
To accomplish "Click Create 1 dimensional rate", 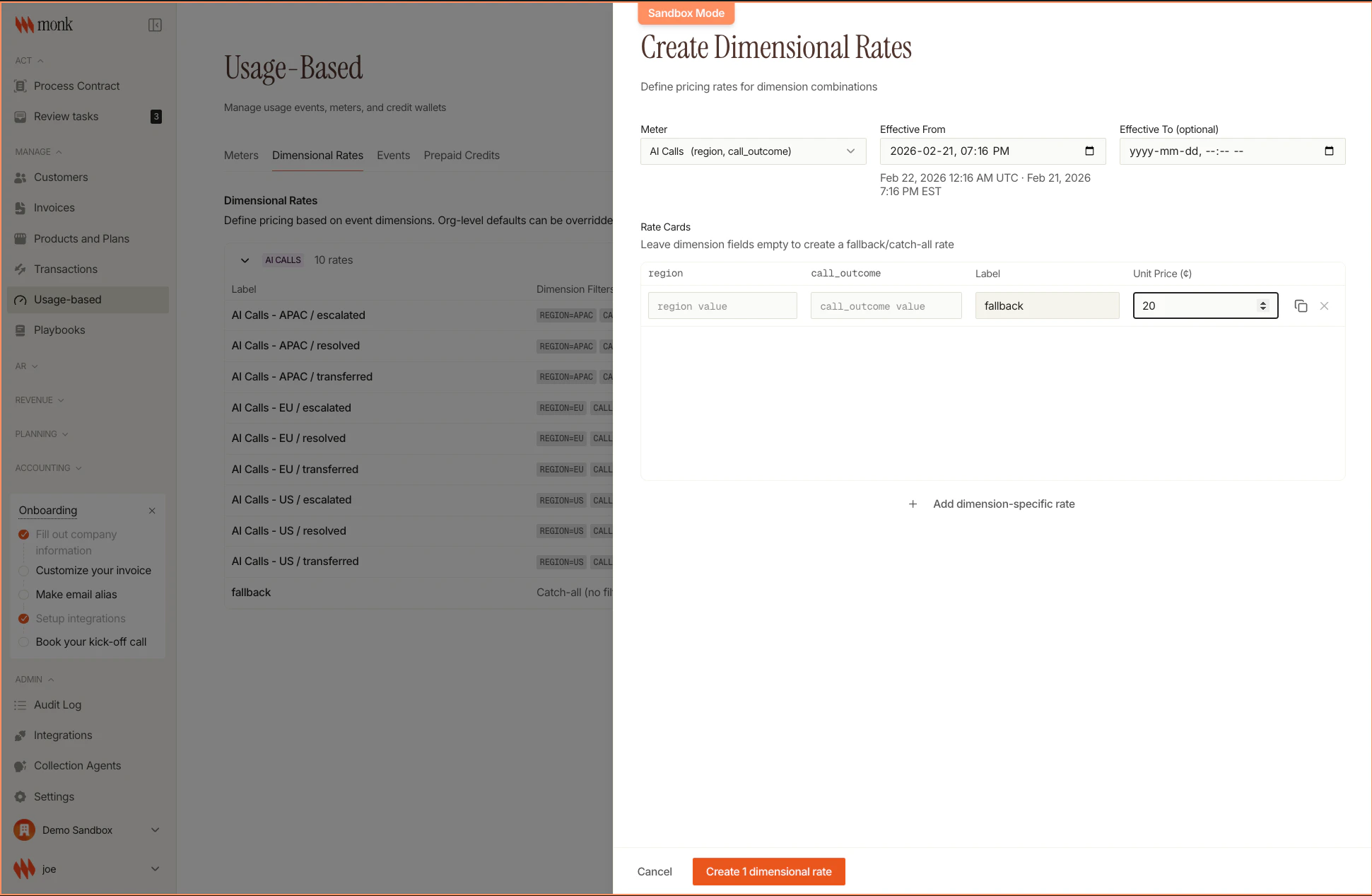I will click(768, 871).
